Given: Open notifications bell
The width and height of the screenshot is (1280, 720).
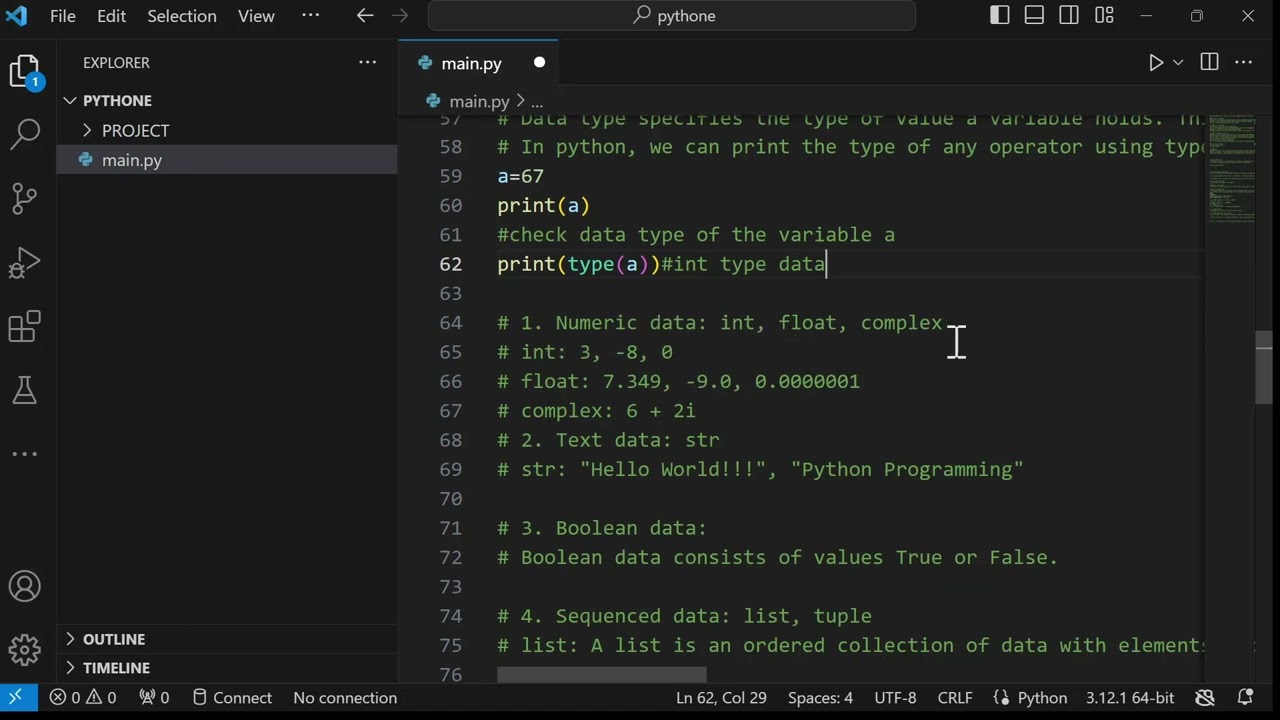Looking at the screenshot, I should tap(1246, 698).
